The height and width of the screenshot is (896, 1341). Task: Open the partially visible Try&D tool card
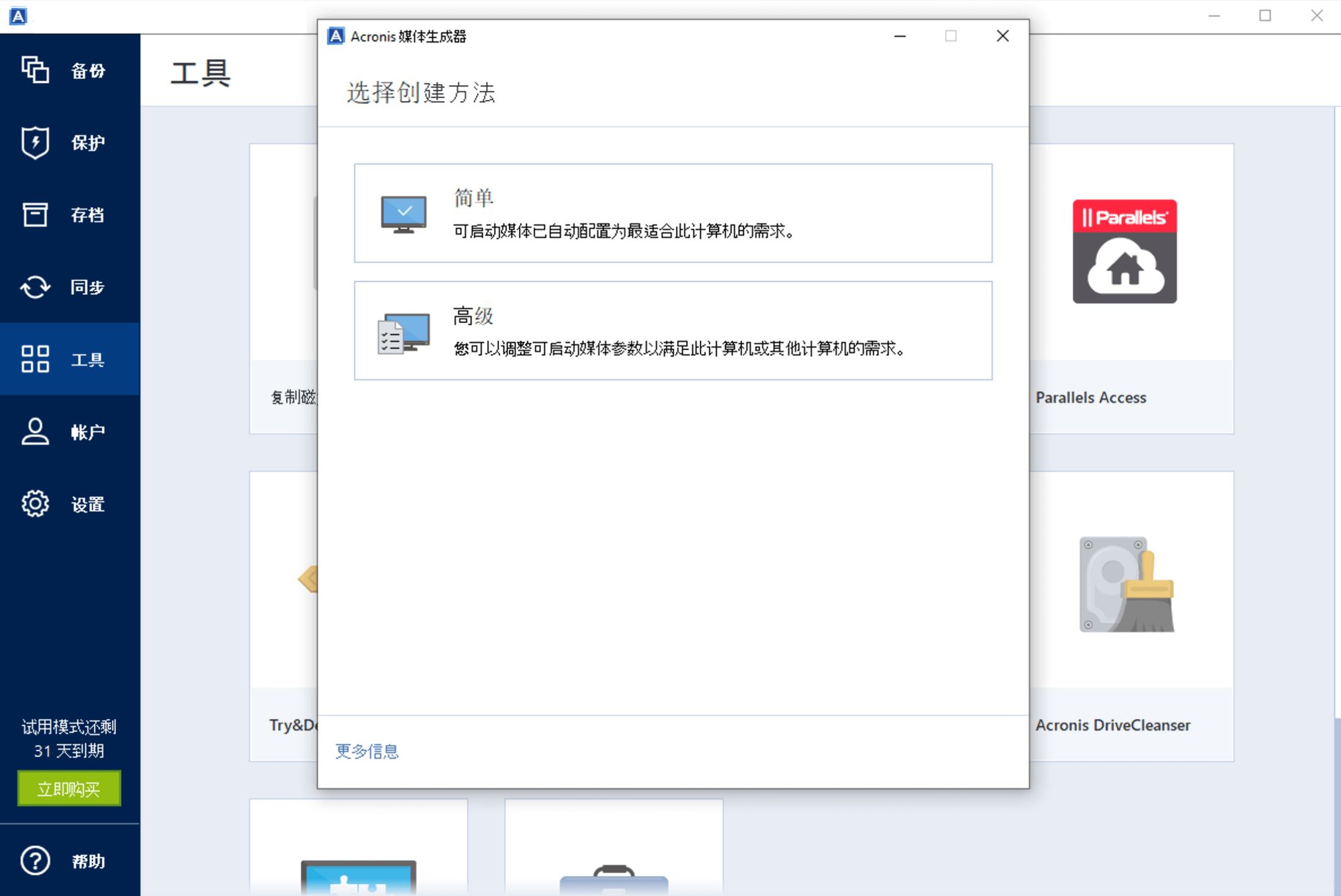click(x=284, y=617)
